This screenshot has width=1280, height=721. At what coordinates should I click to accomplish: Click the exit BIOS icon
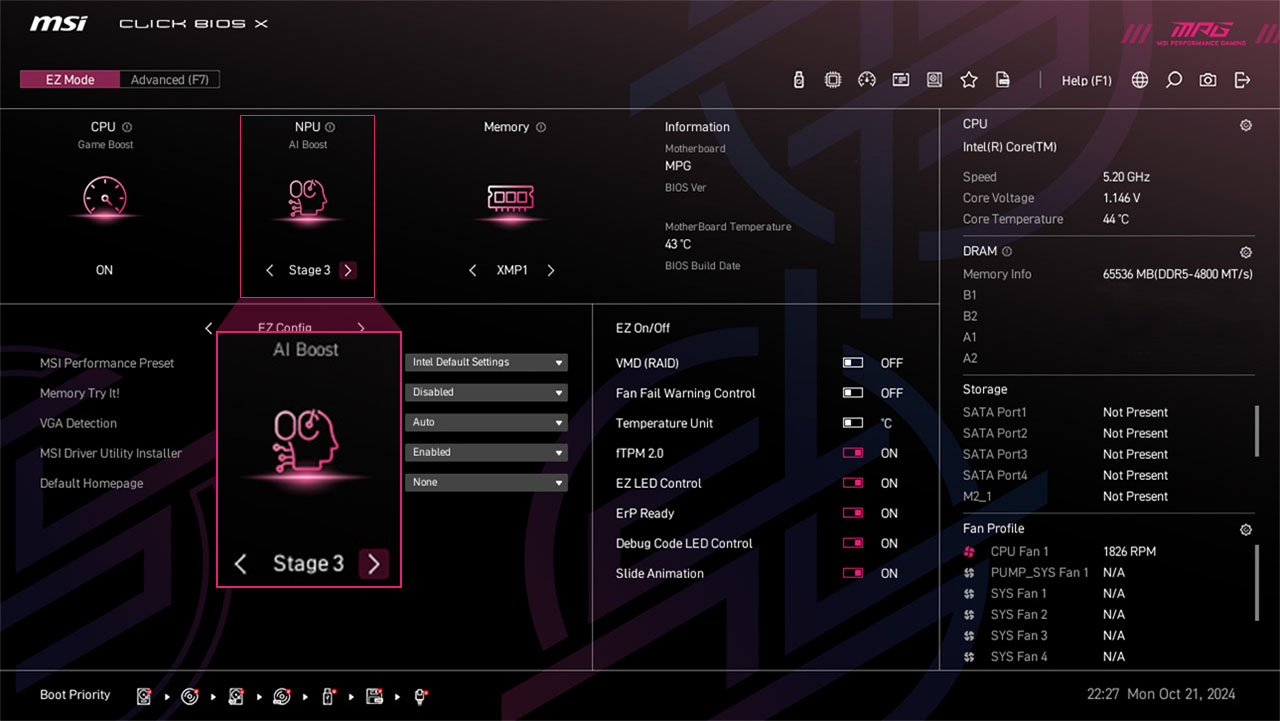click(x=1242, y=80)
